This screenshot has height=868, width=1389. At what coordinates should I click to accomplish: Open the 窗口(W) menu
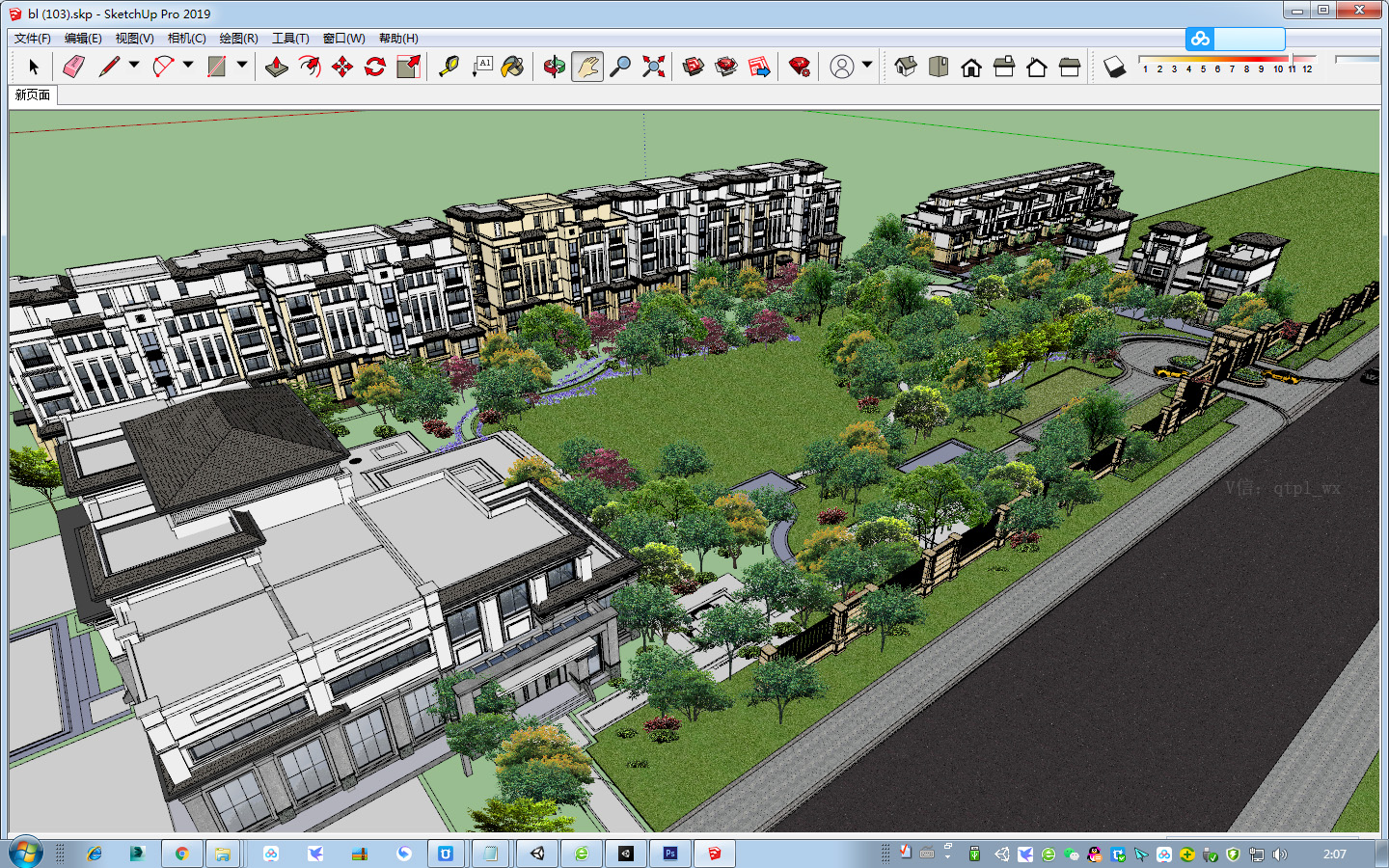pos(343,39)
